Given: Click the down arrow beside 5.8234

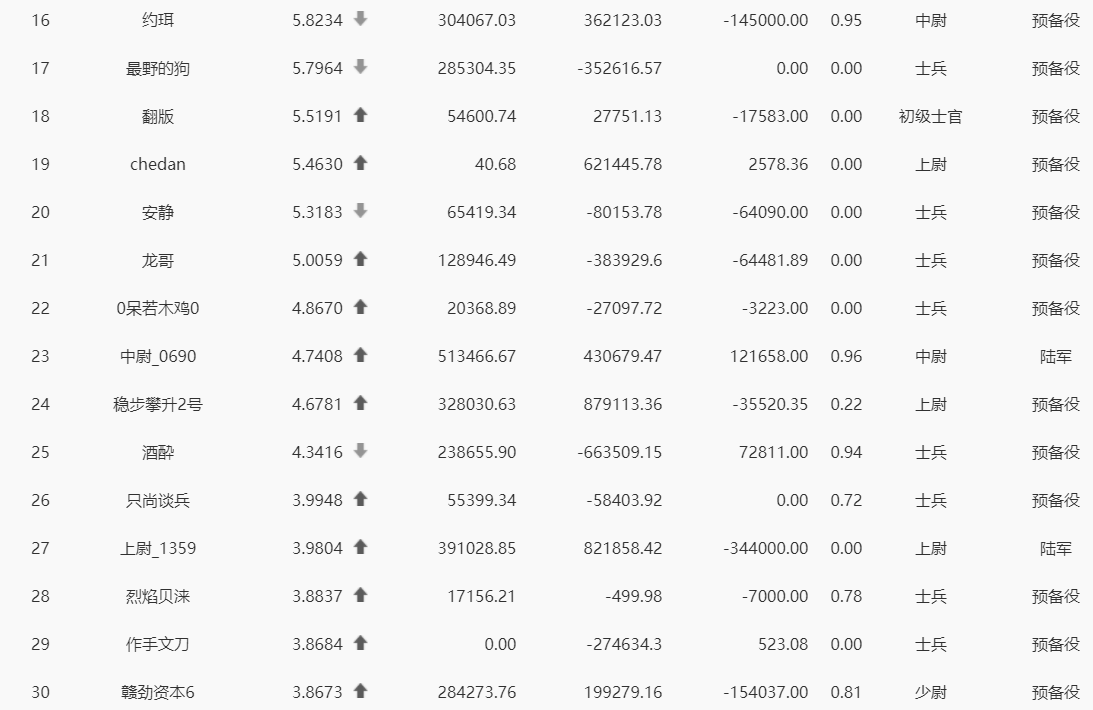Looking at the screenshot, I should click(x=360, y=19).
